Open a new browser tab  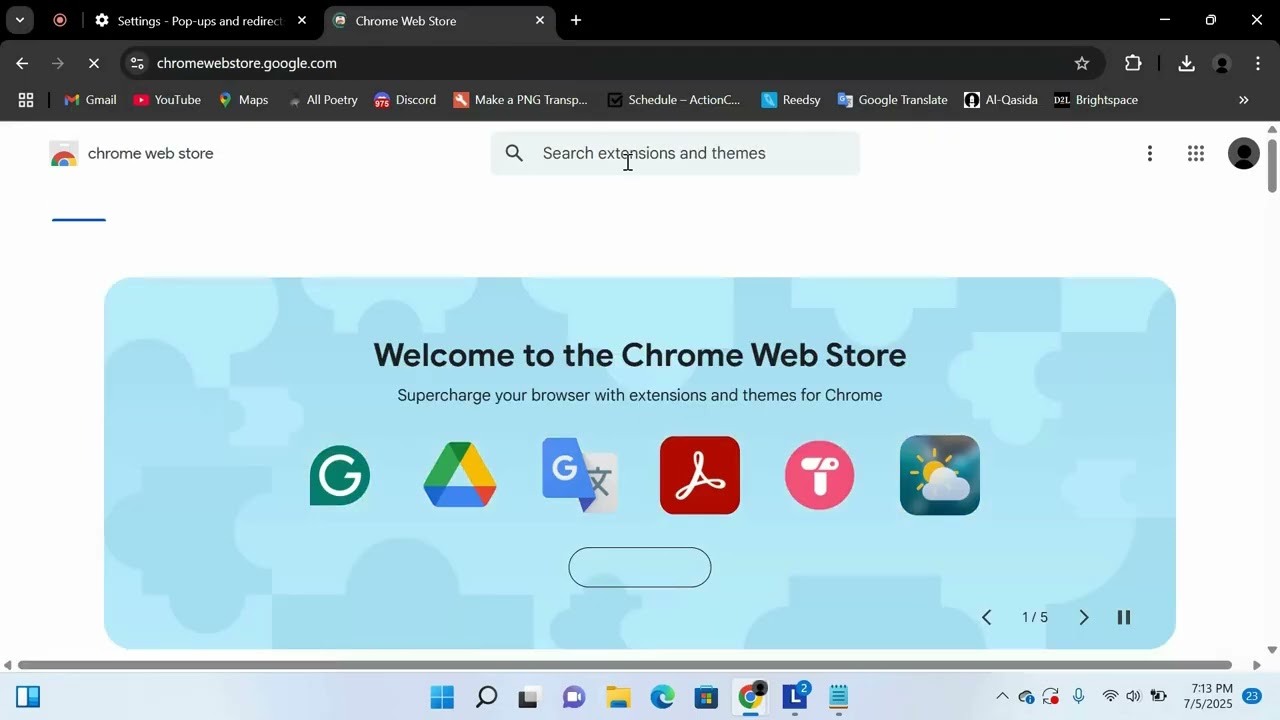coord(576,20)
